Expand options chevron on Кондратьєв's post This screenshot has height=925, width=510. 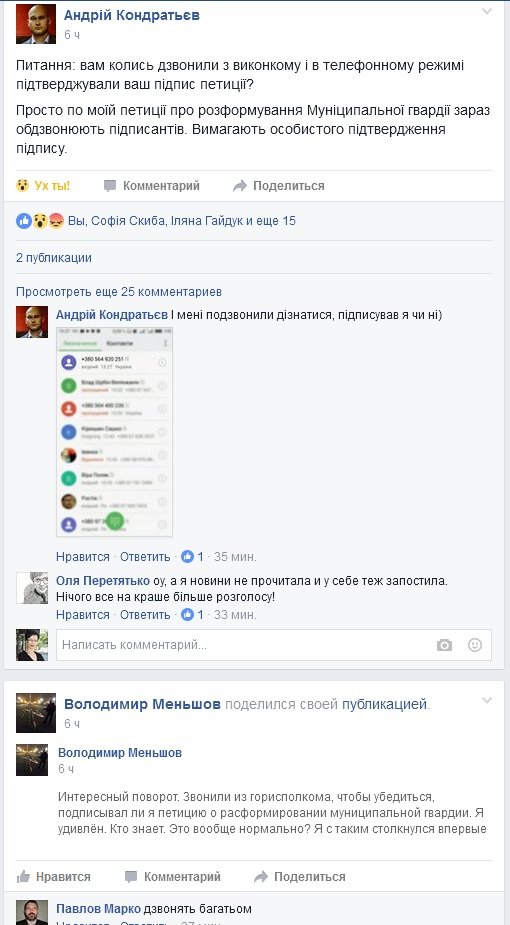(486, 11)
